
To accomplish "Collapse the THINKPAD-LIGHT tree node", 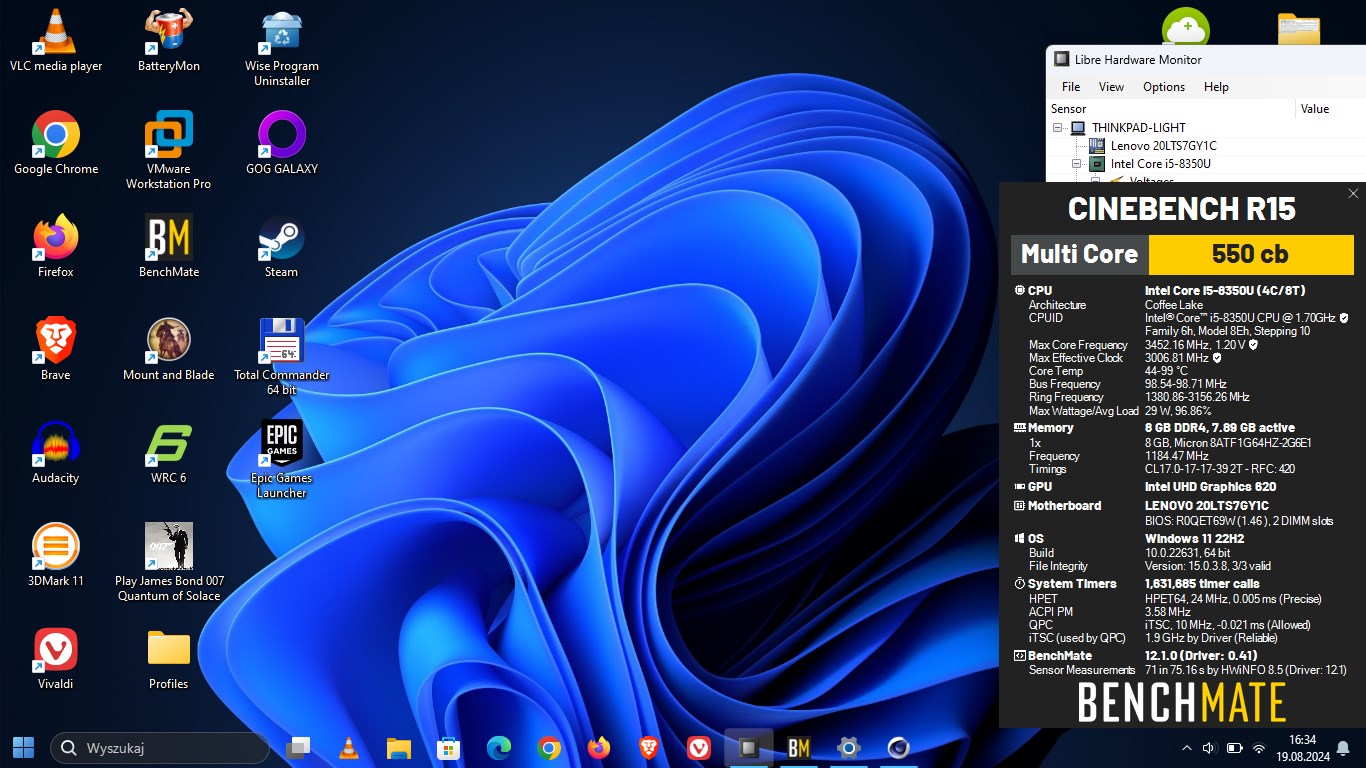I will 1057,128.
